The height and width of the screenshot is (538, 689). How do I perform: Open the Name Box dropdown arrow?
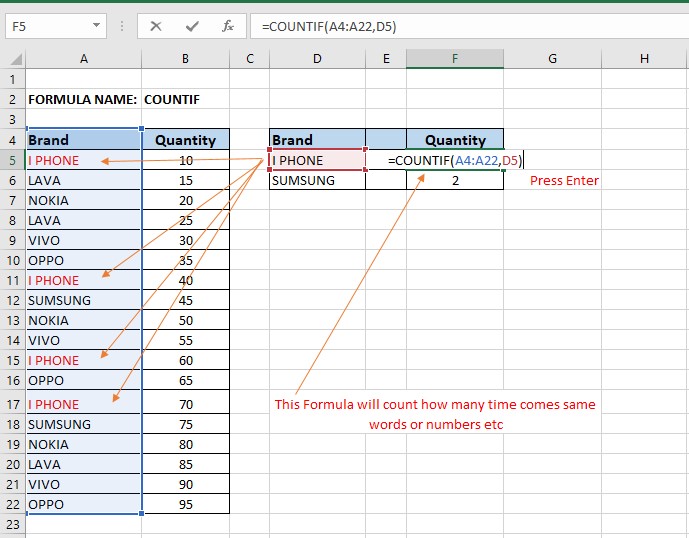point(96,26)
